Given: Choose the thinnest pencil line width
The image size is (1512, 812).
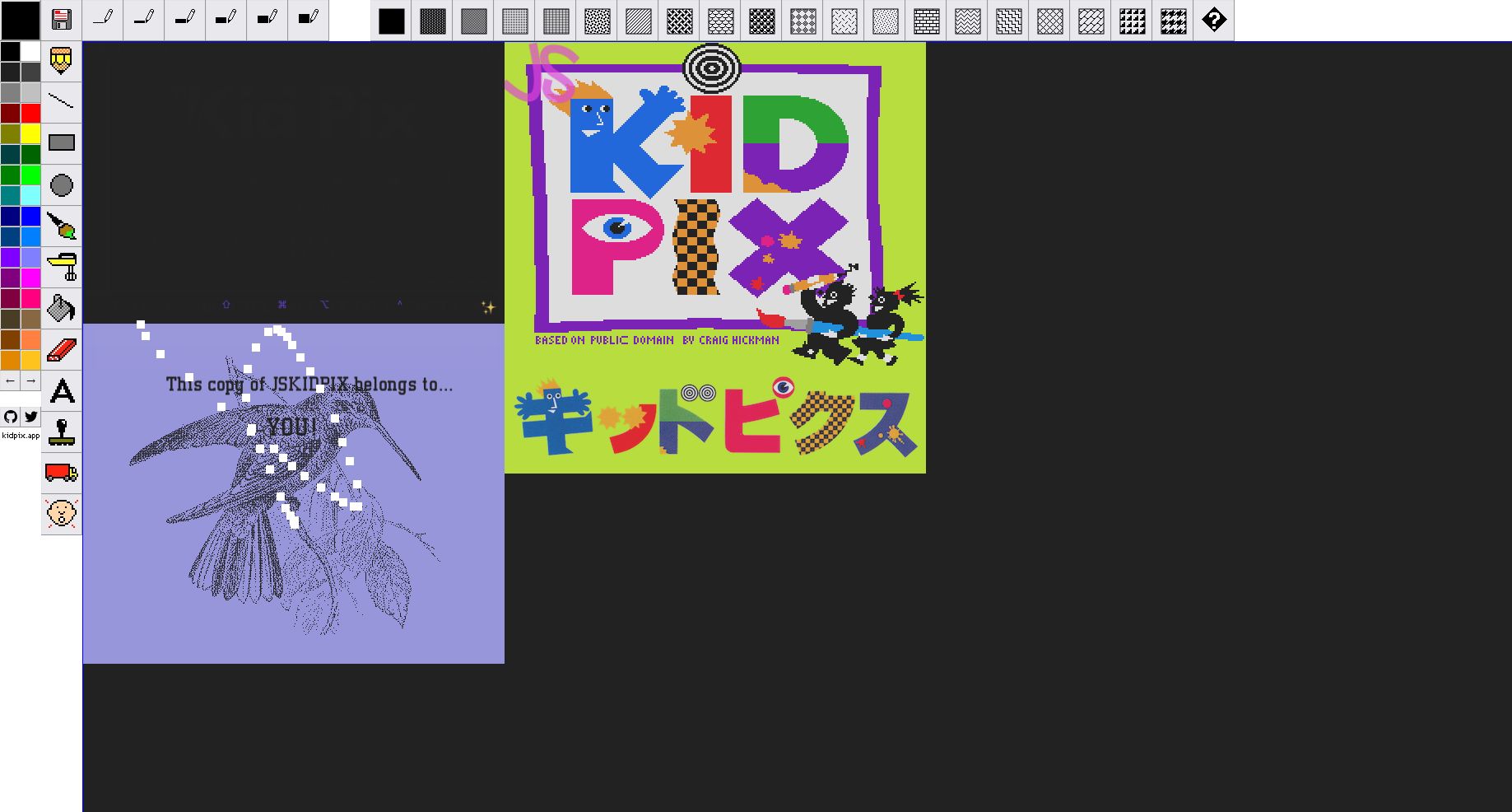Looking at the screenshot, I should pyautogui.click(x=103, y=20).
